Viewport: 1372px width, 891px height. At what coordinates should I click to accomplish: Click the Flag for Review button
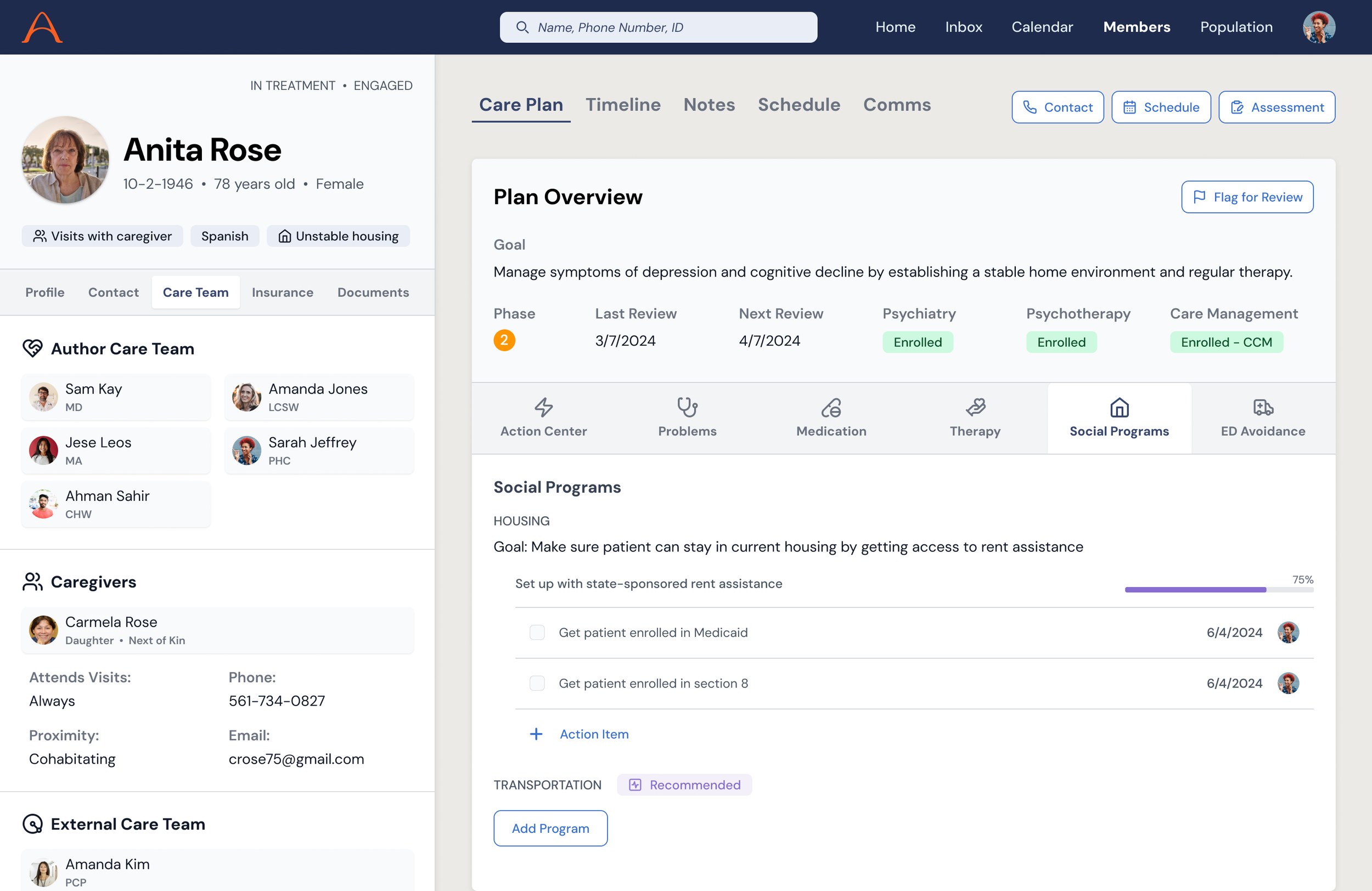pos(1247,197)
